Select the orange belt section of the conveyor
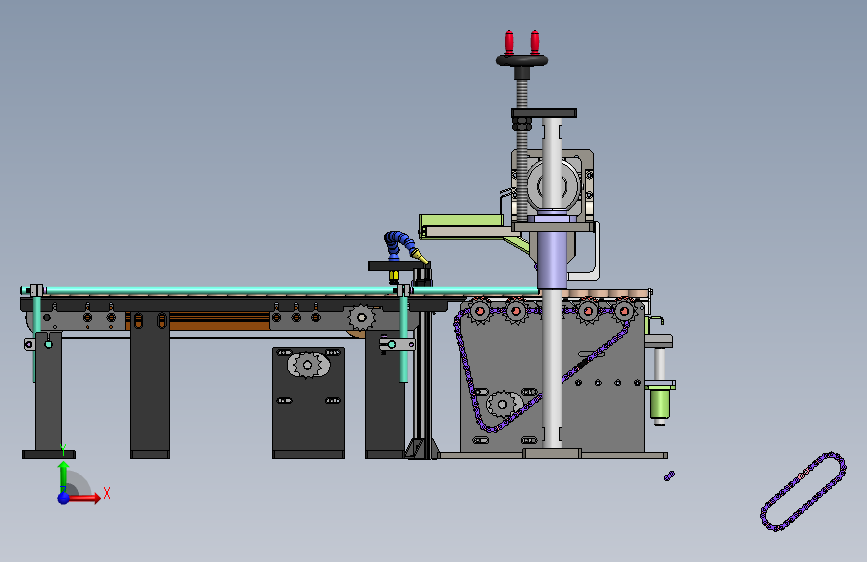 tap(220, 321)
